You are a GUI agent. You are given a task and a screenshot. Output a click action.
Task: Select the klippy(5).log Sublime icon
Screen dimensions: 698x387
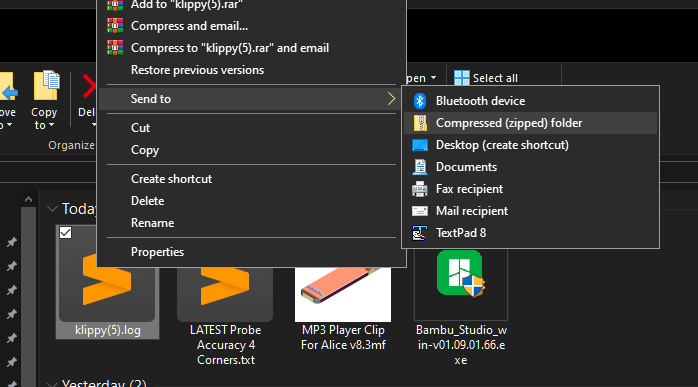click(x=107, y=280)
